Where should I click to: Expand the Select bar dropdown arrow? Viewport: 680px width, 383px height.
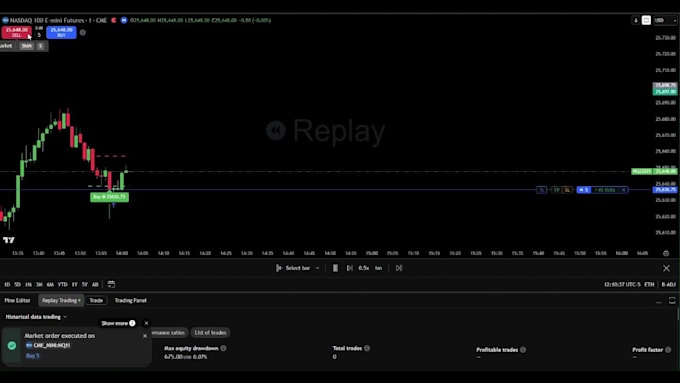(317, 268)
